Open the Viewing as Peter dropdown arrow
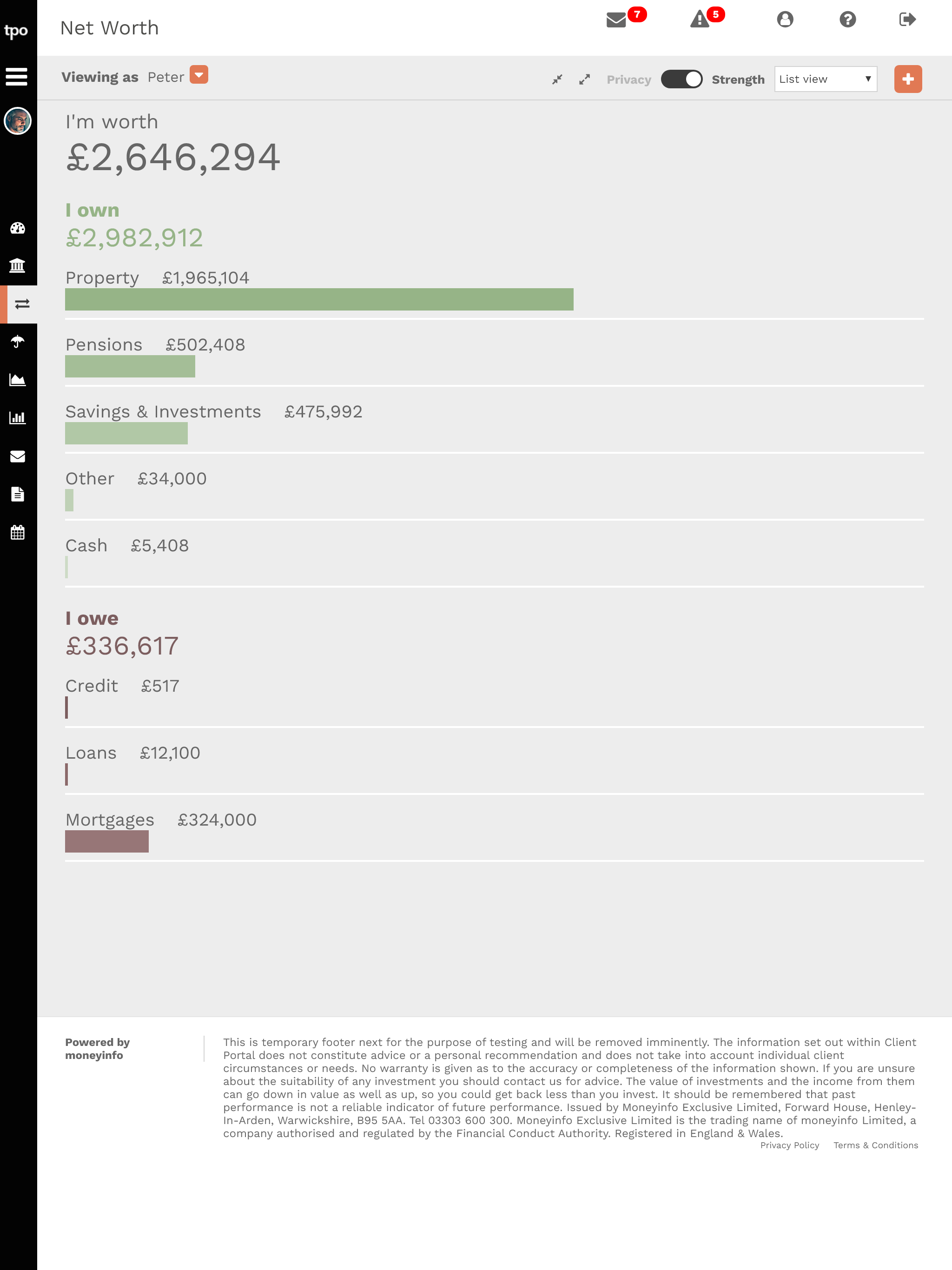 [x=198, y=75]
